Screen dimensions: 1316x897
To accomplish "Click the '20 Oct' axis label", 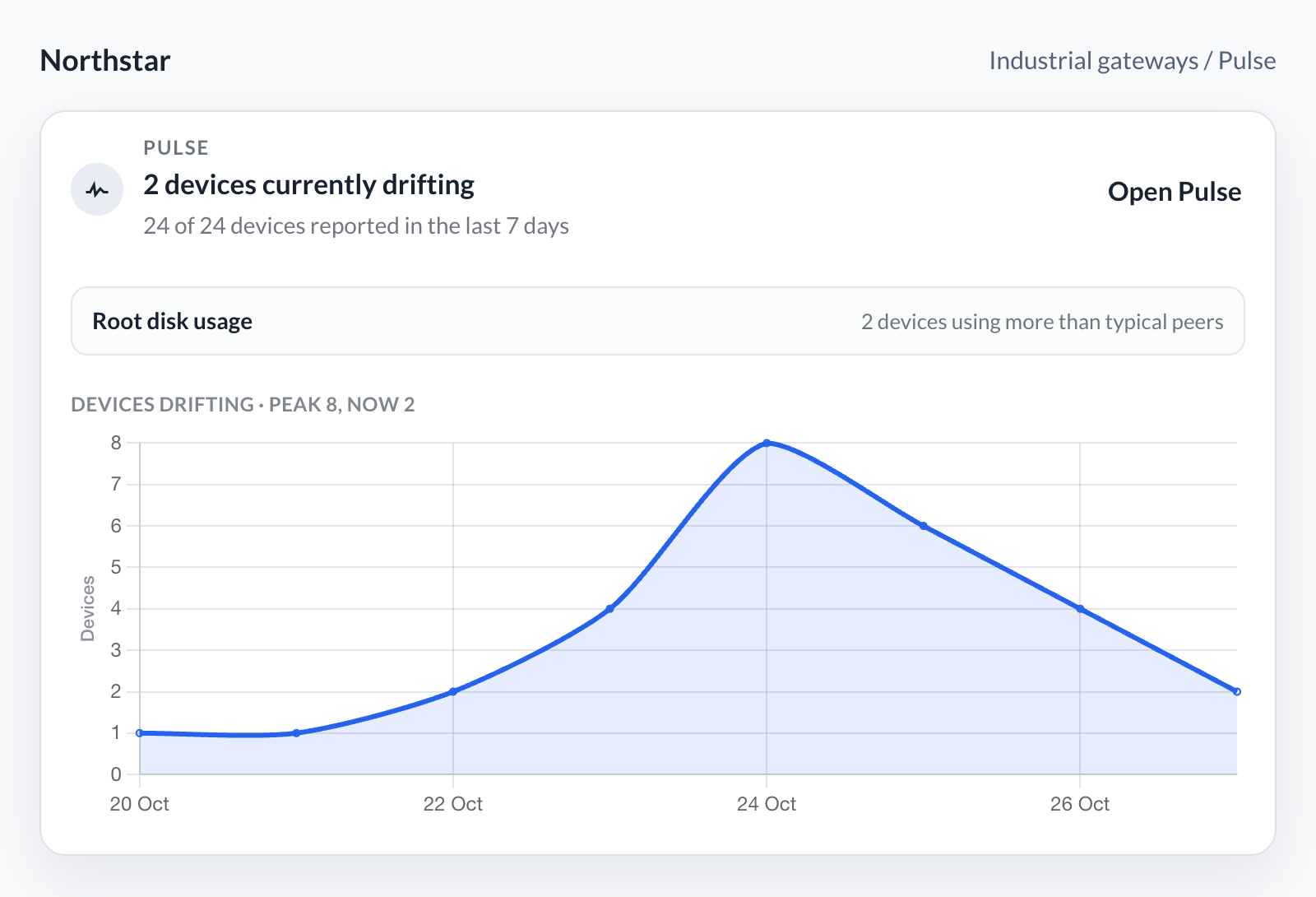I will (x=139, y=804).
